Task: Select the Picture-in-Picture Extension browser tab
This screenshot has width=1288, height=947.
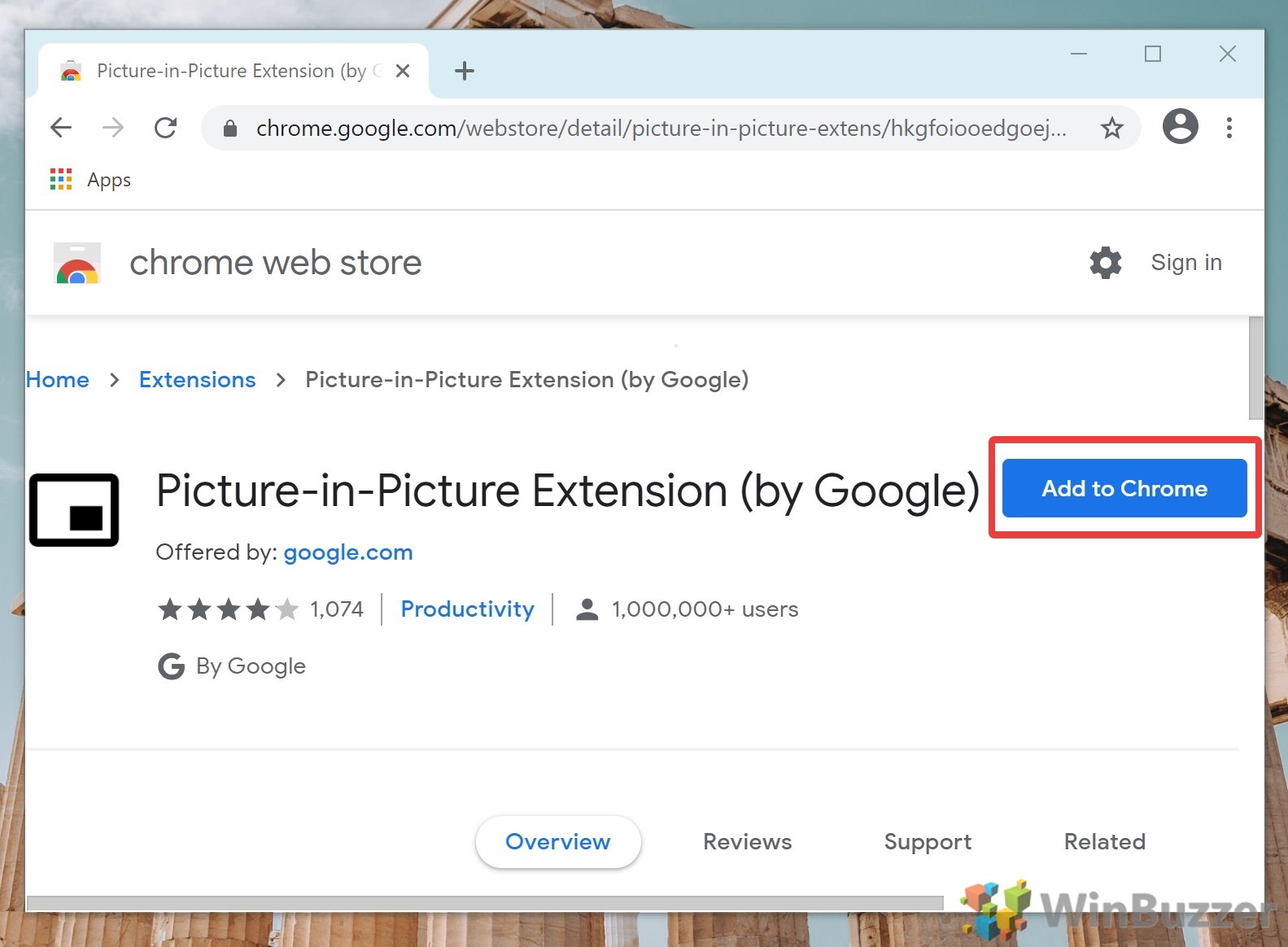Action: (234, 71)
